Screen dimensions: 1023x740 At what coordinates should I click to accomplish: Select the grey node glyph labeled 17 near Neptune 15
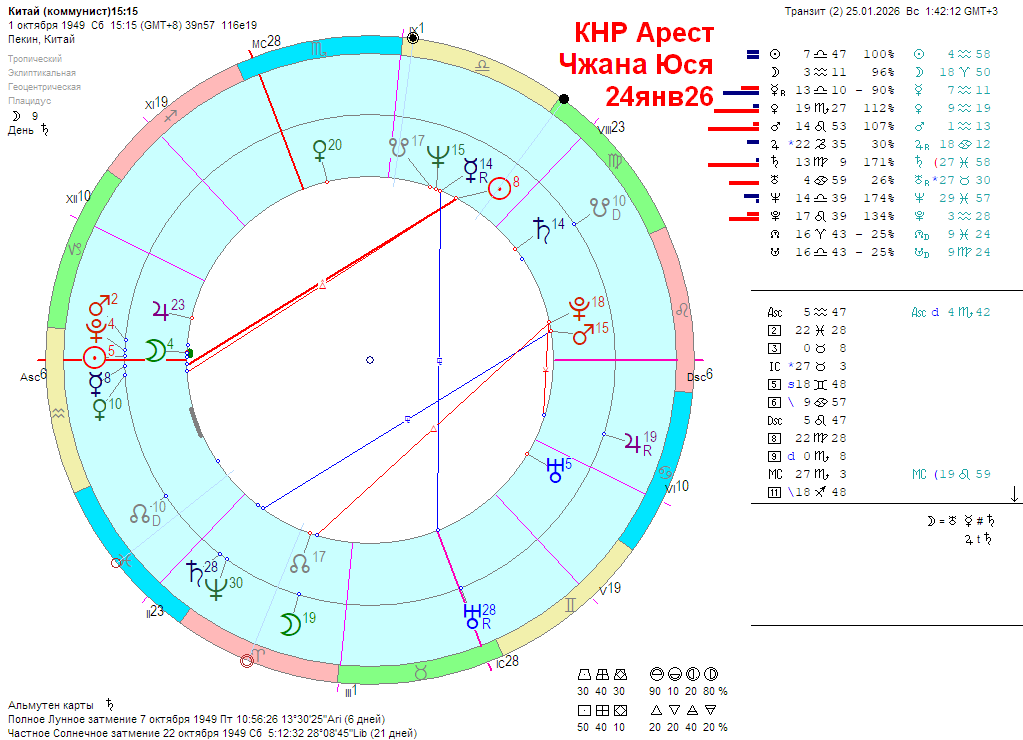(x=399, y=147)
